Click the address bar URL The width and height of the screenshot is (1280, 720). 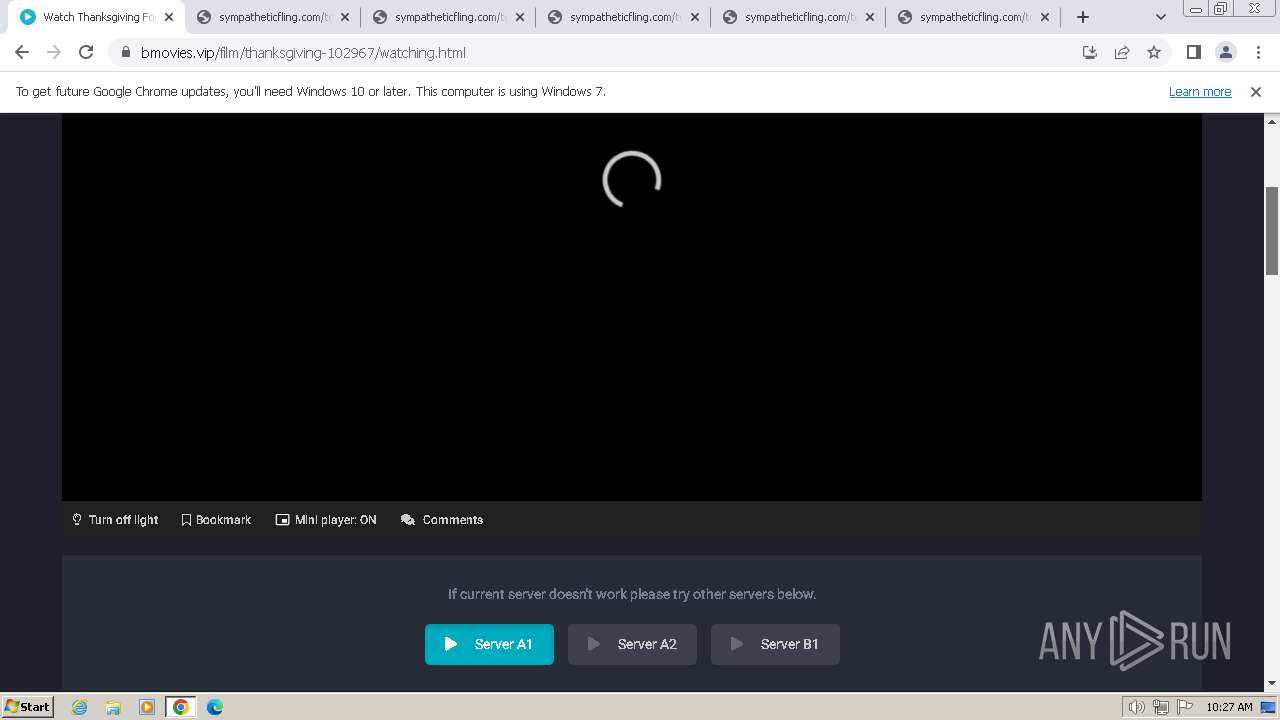click(303, 52)
